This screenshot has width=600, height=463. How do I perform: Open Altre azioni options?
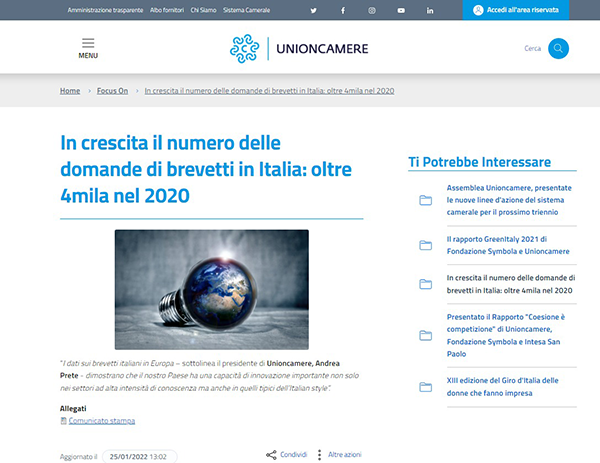coord(344,455)
